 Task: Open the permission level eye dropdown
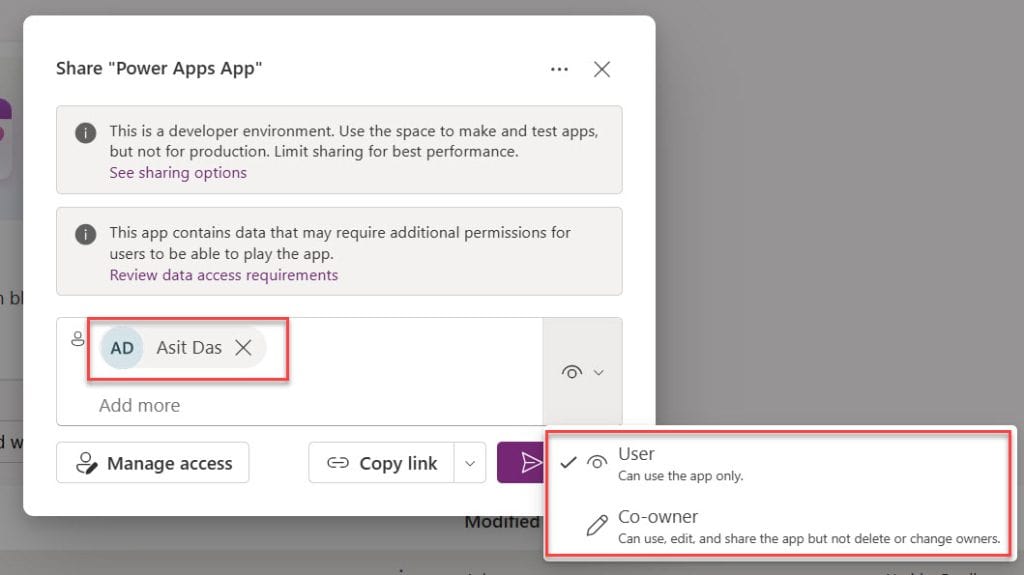[582, 372]
